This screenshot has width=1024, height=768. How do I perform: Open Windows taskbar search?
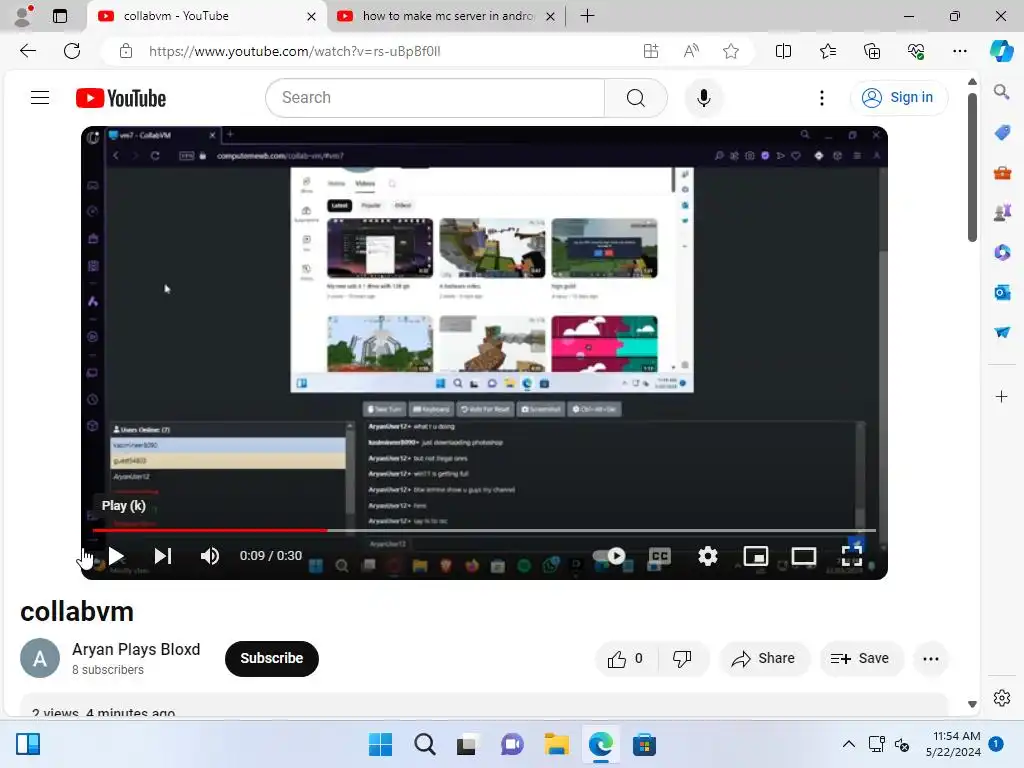[x=424, y=744]
